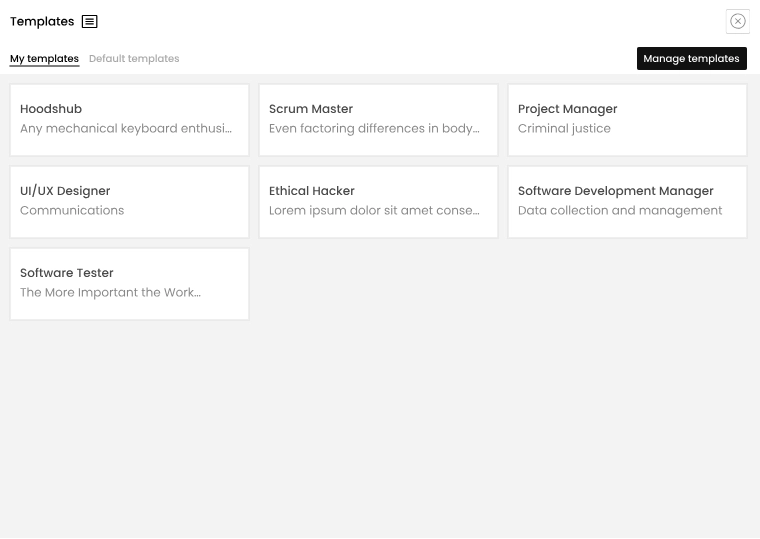Click the 'Communications' description under UI/UX Designer
This screenshot has width=760, height=539.
[72, 211]
